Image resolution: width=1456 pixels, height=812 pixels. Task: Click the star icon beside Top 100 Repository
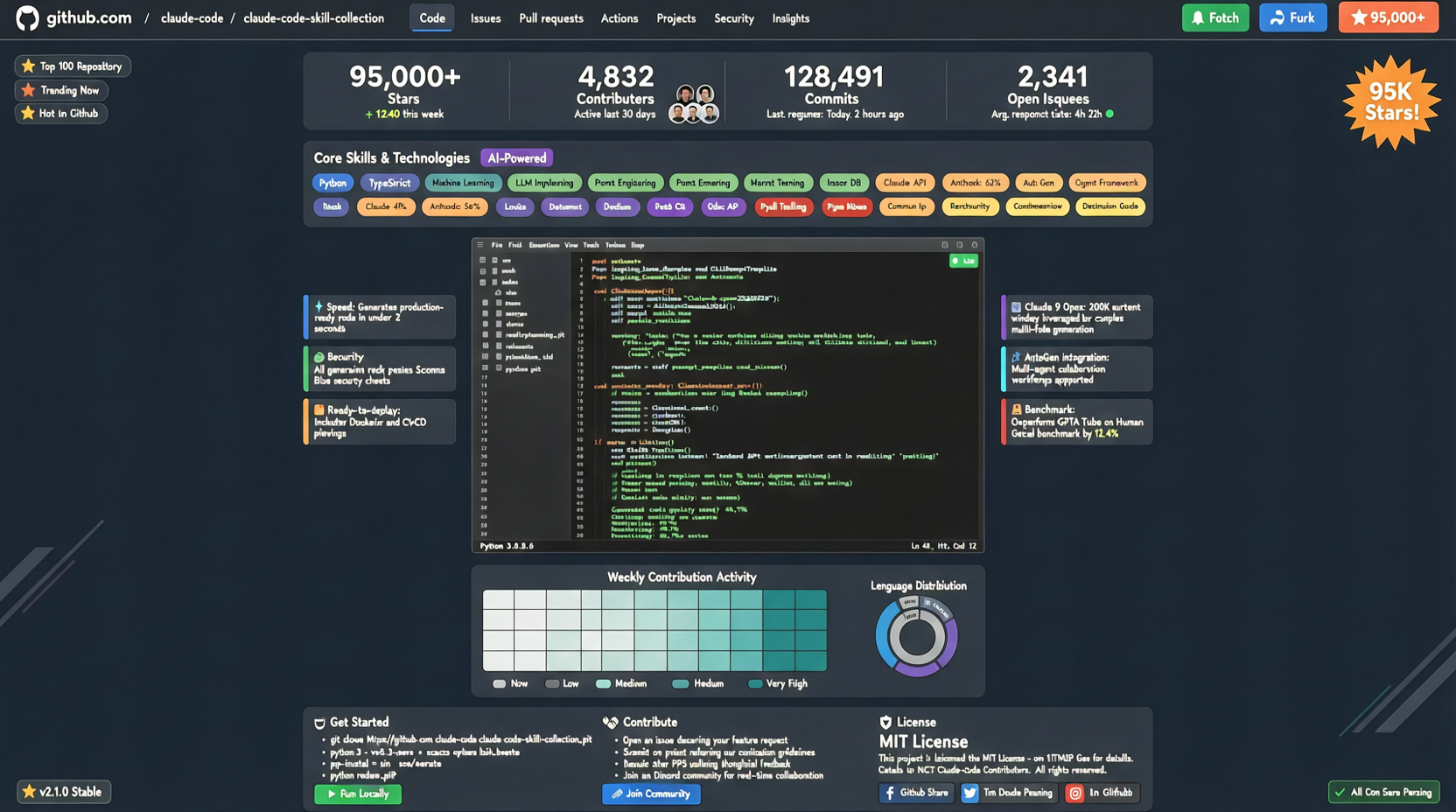tap(28, 66)
